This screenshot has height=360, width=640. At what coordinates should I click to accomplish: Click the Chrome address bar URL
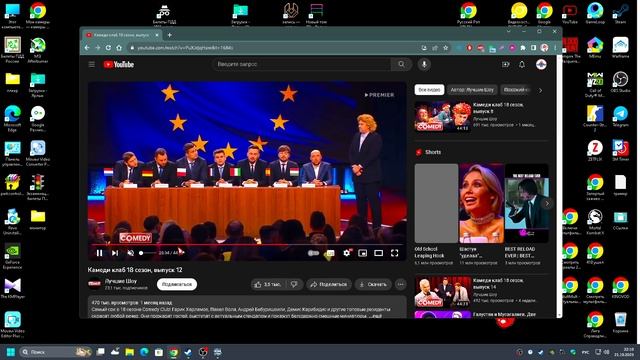coord(185,48)
